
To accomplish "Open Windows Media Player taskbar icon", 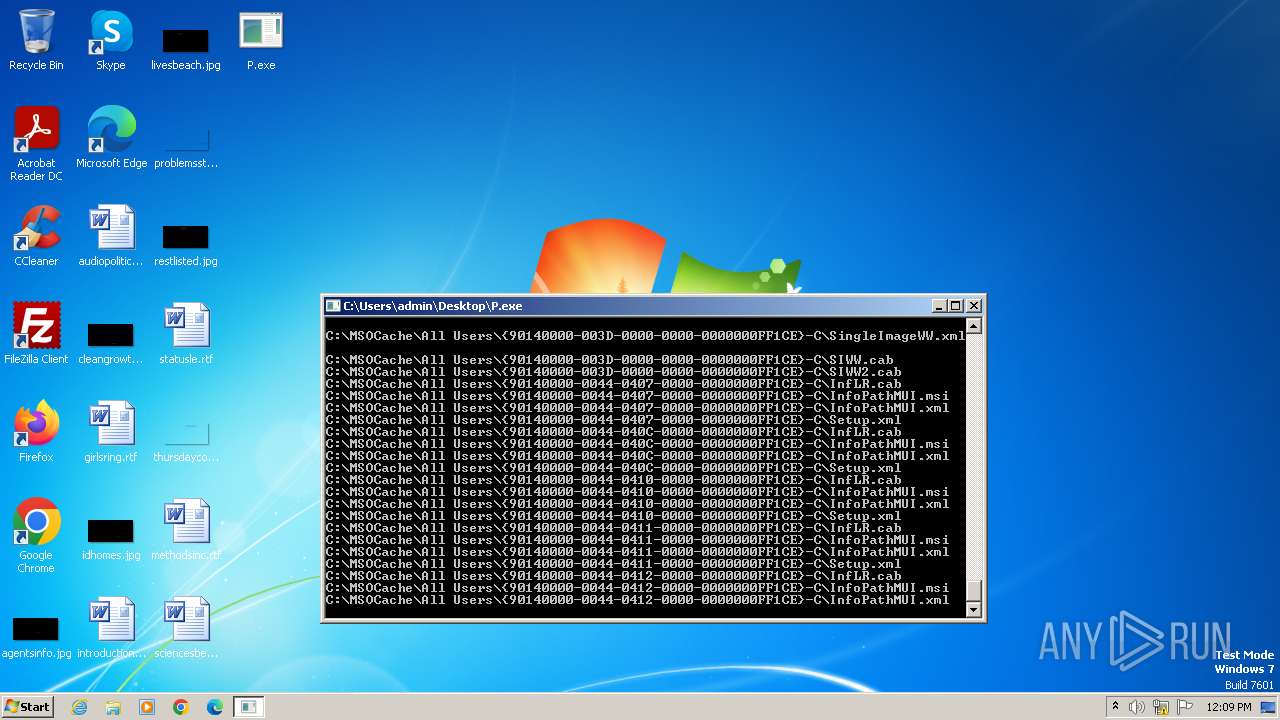I will [x=147, y=707].
